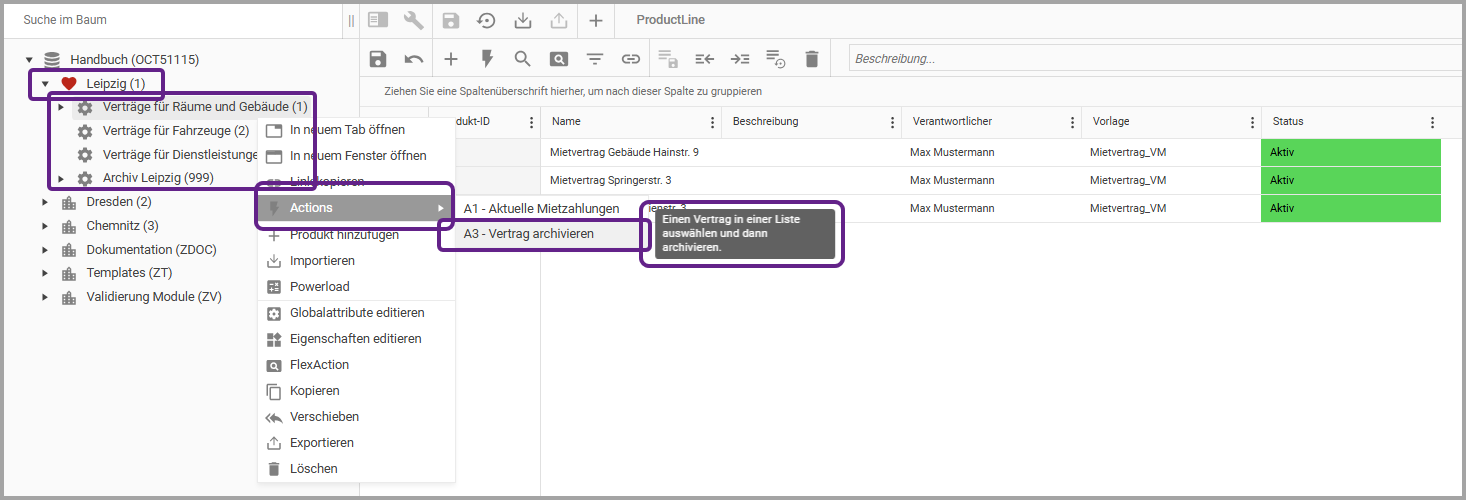This screenshot has width=1466, height=500.
Task: Open the filter icon in the grid toolbar
Action: click(x=595, y=59)
